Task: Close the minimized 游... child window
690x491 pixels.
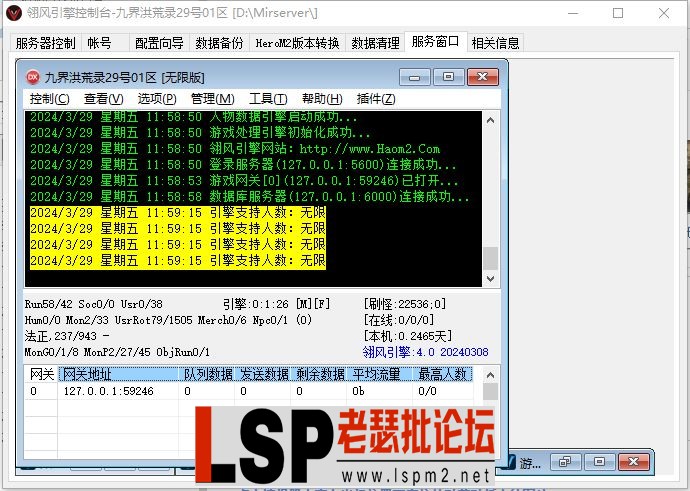Action: tap(633, 462)
